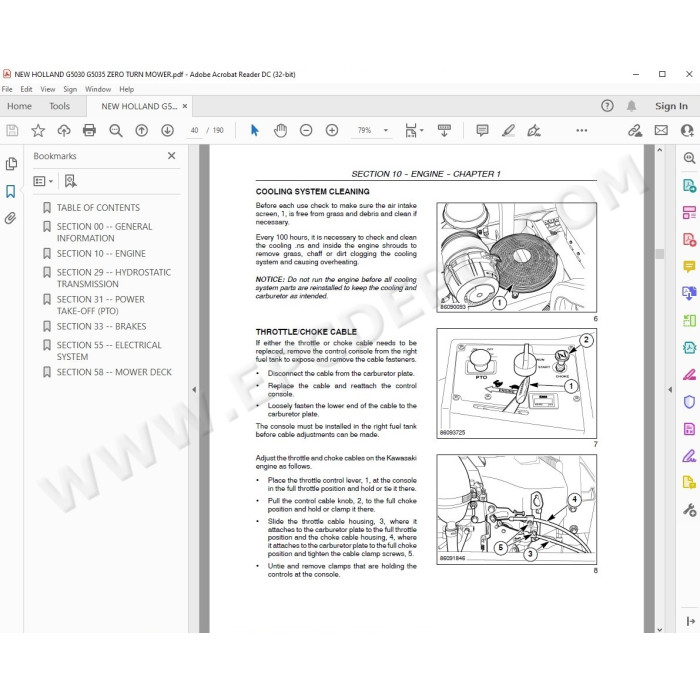Screen dimensions: 700x700
Task: Switch to the Home tab
Action: [x=19, y=106]
